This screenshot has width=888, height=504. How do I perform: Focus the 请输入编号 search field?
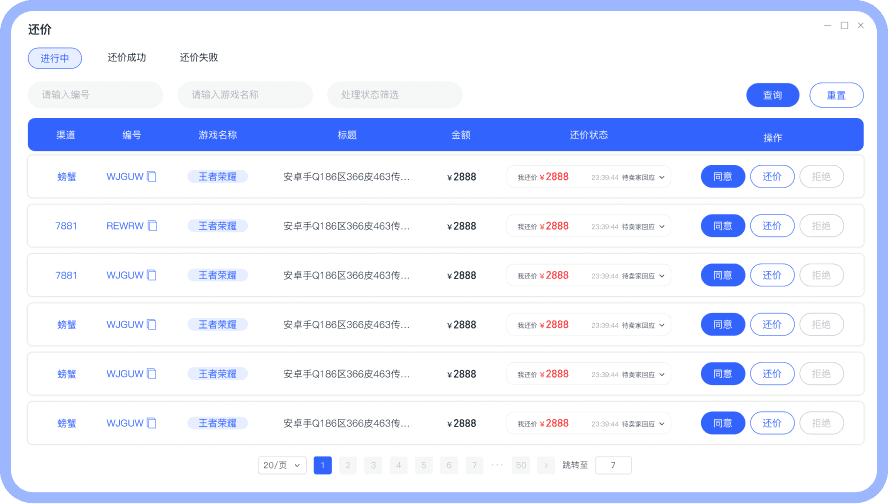pos(95,95)
